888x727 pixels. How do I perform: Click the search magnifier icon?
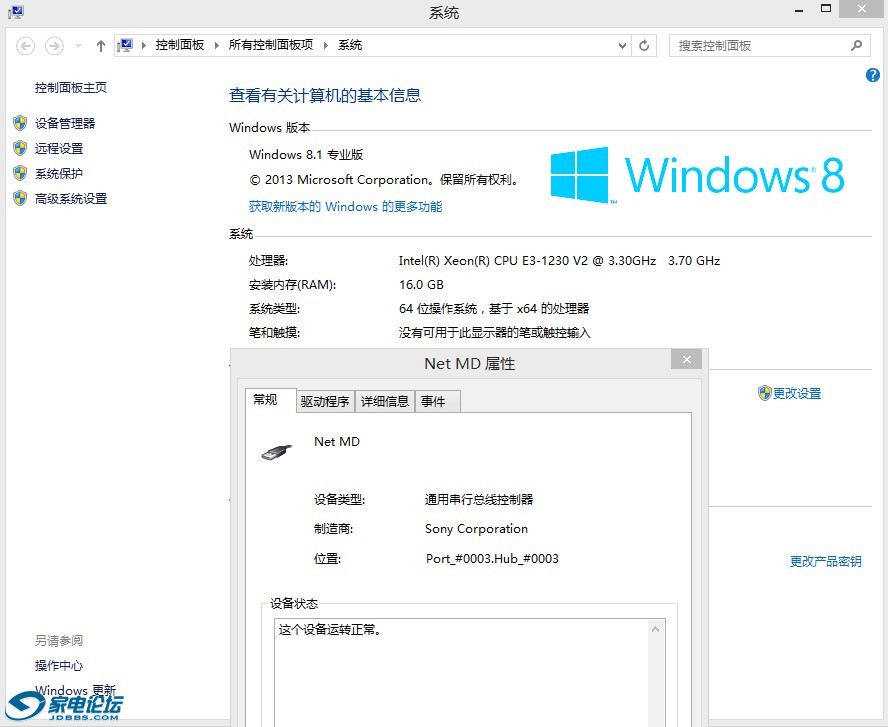click(x=857, y=45)
